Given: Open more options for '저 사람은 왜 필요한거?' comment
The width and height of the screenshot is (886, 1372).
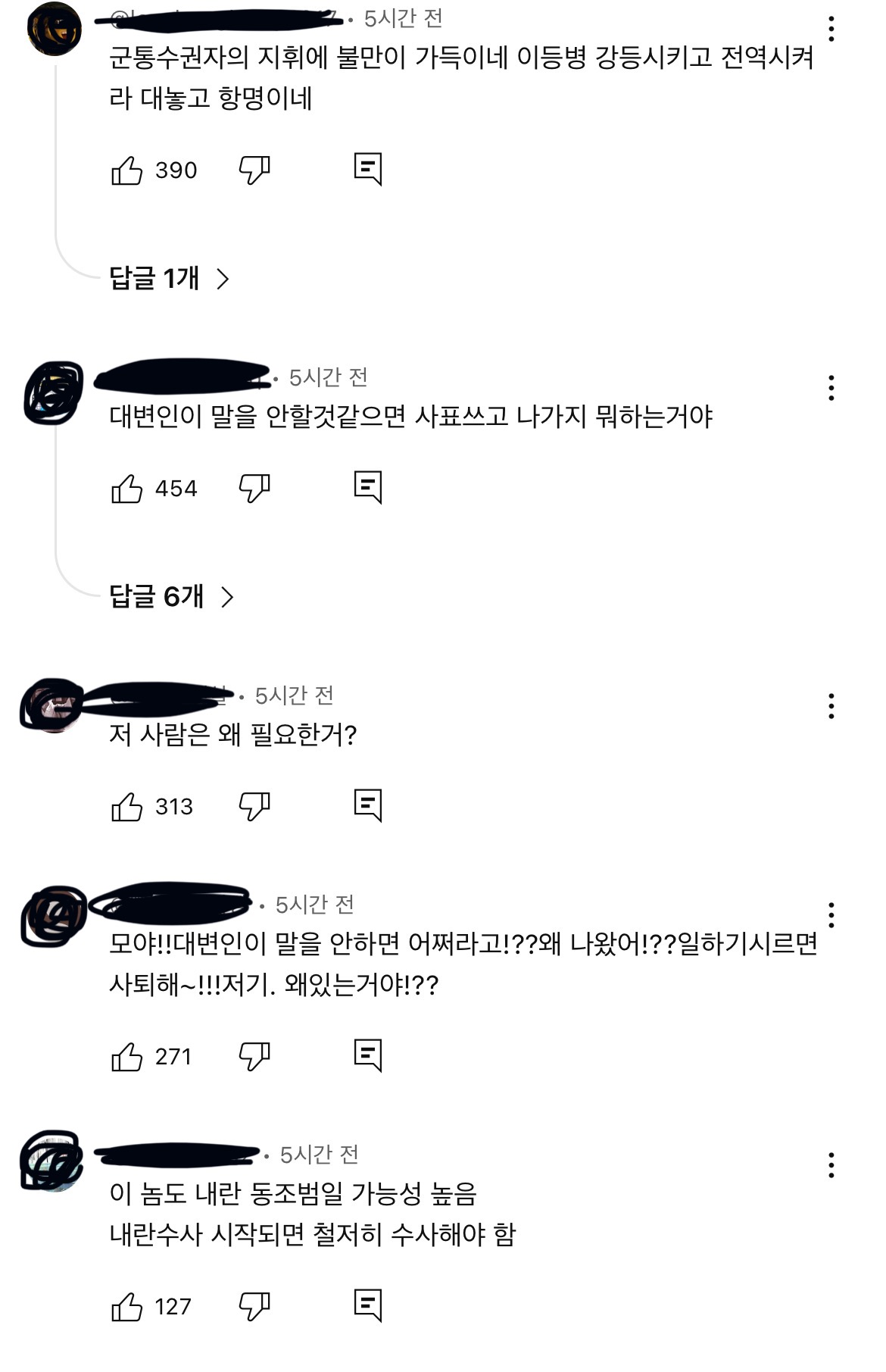Looking at the screenshot, I should 831,706.
